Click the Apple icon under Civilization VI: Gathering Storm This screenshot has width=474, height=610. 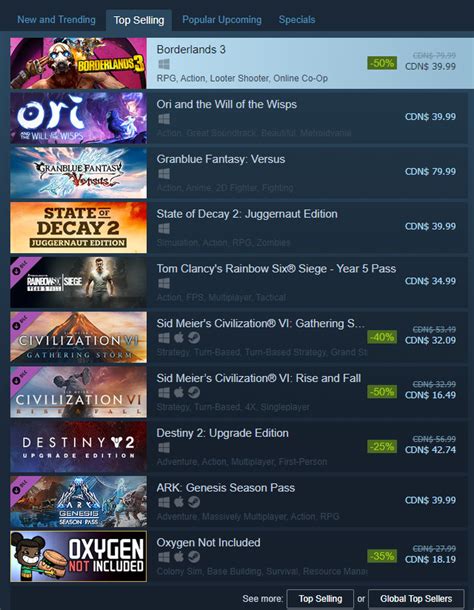179,338
